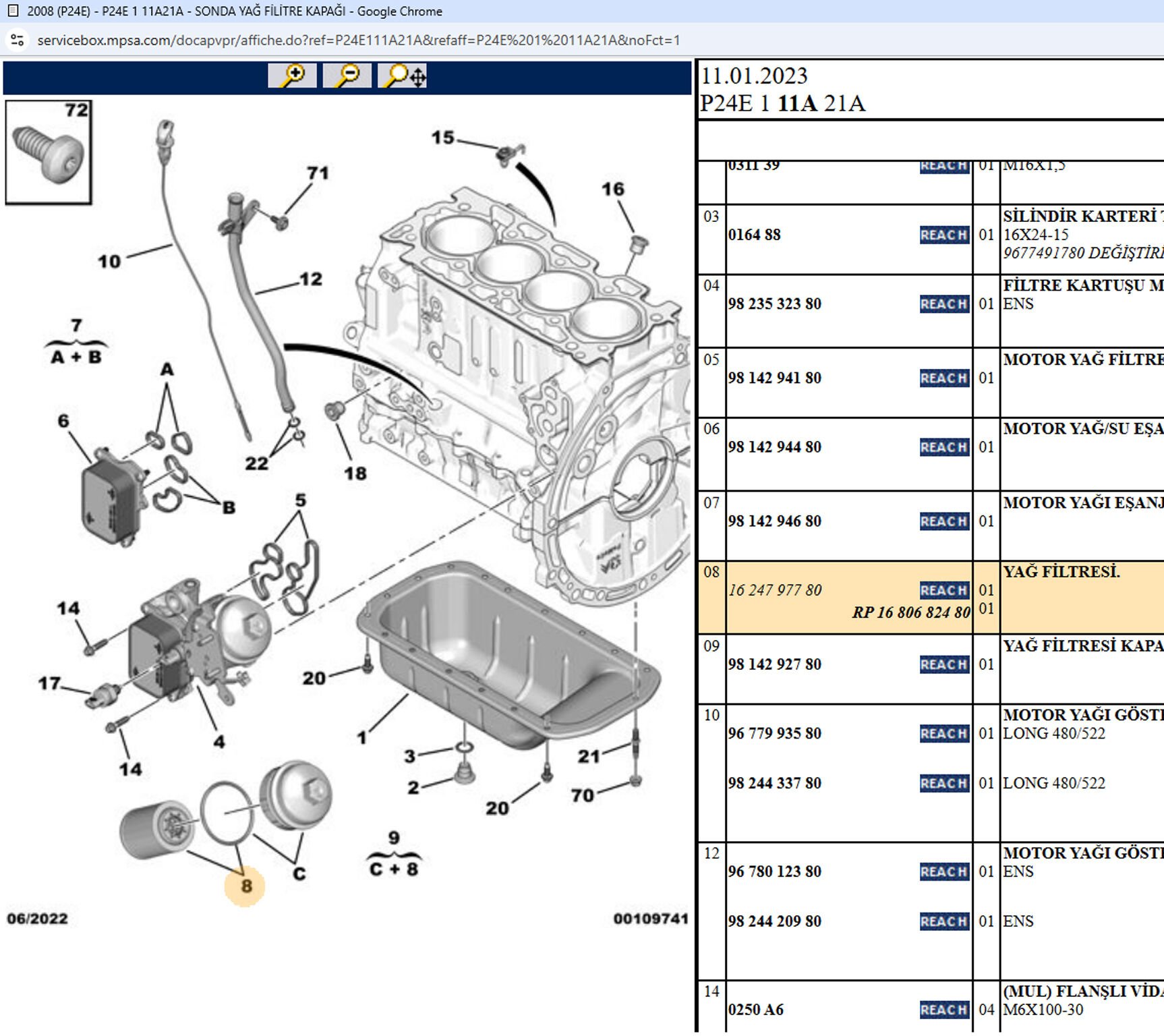Screen dimensions: 1164x1036
Task: Click REACH badge for part 98 142 927 80
Action: (943, 664)
